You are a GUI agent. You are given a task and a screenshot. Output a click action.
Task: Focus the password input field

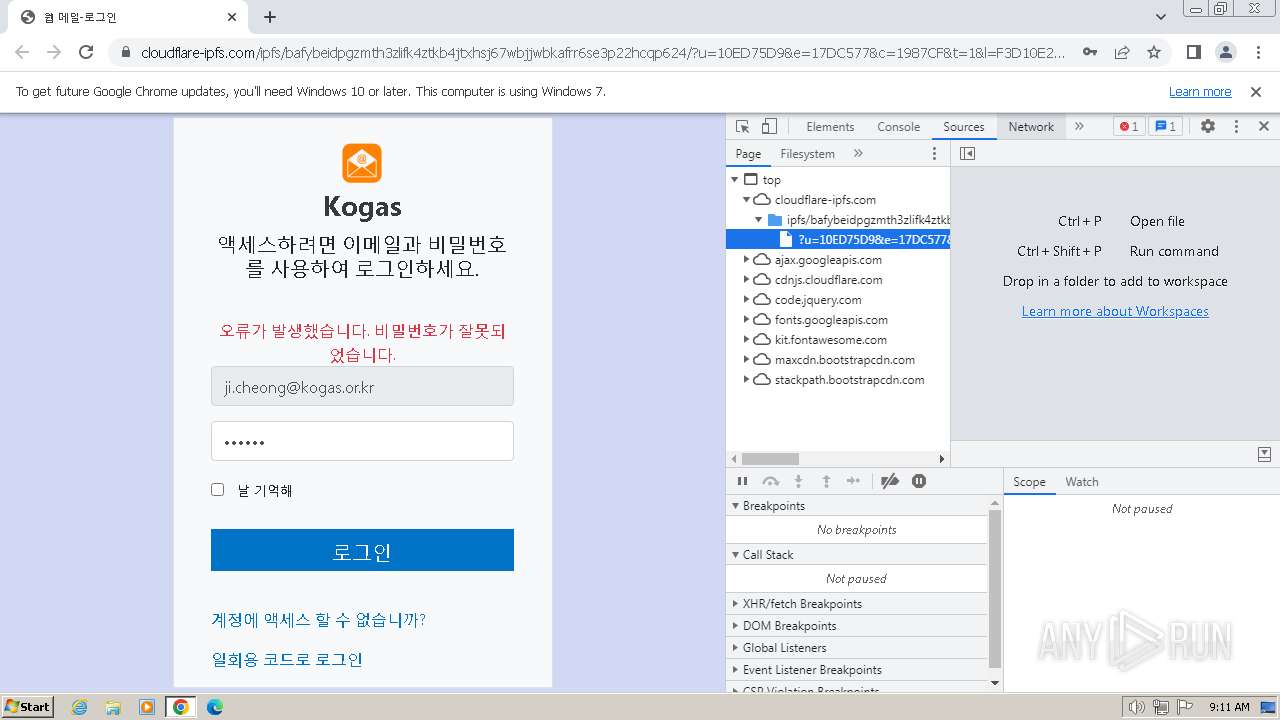point(362,441)
